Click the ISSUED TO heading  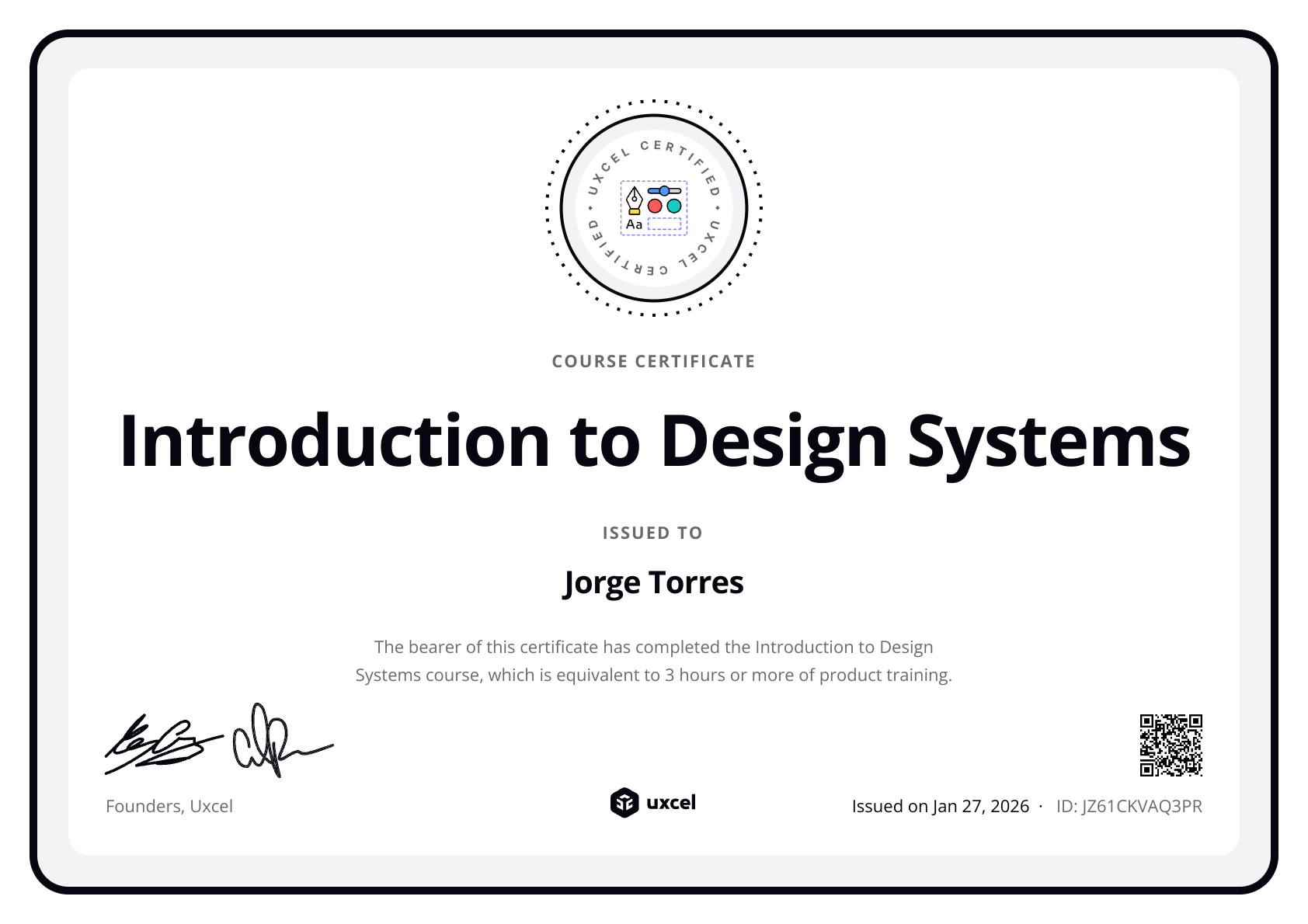click(x=653, y=533)
